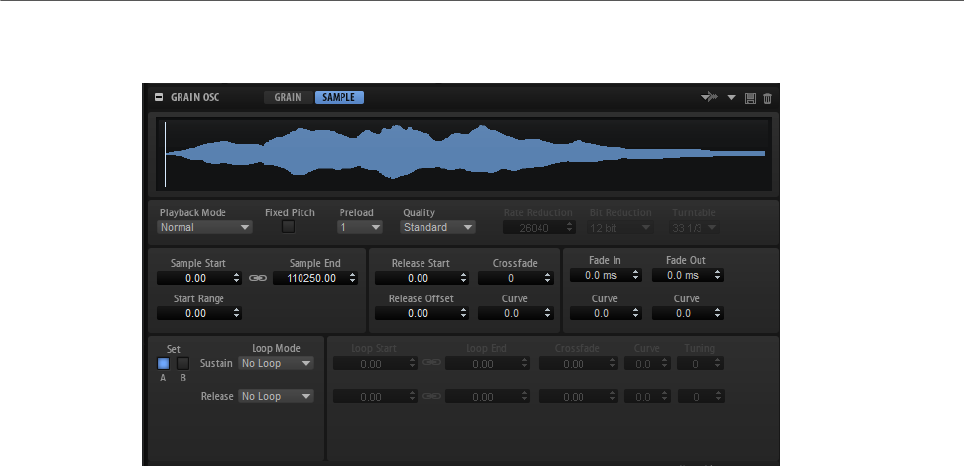Switch to the SAMPLE tab
The height and width of the screenshot is (466, 964).
point(339,97)
